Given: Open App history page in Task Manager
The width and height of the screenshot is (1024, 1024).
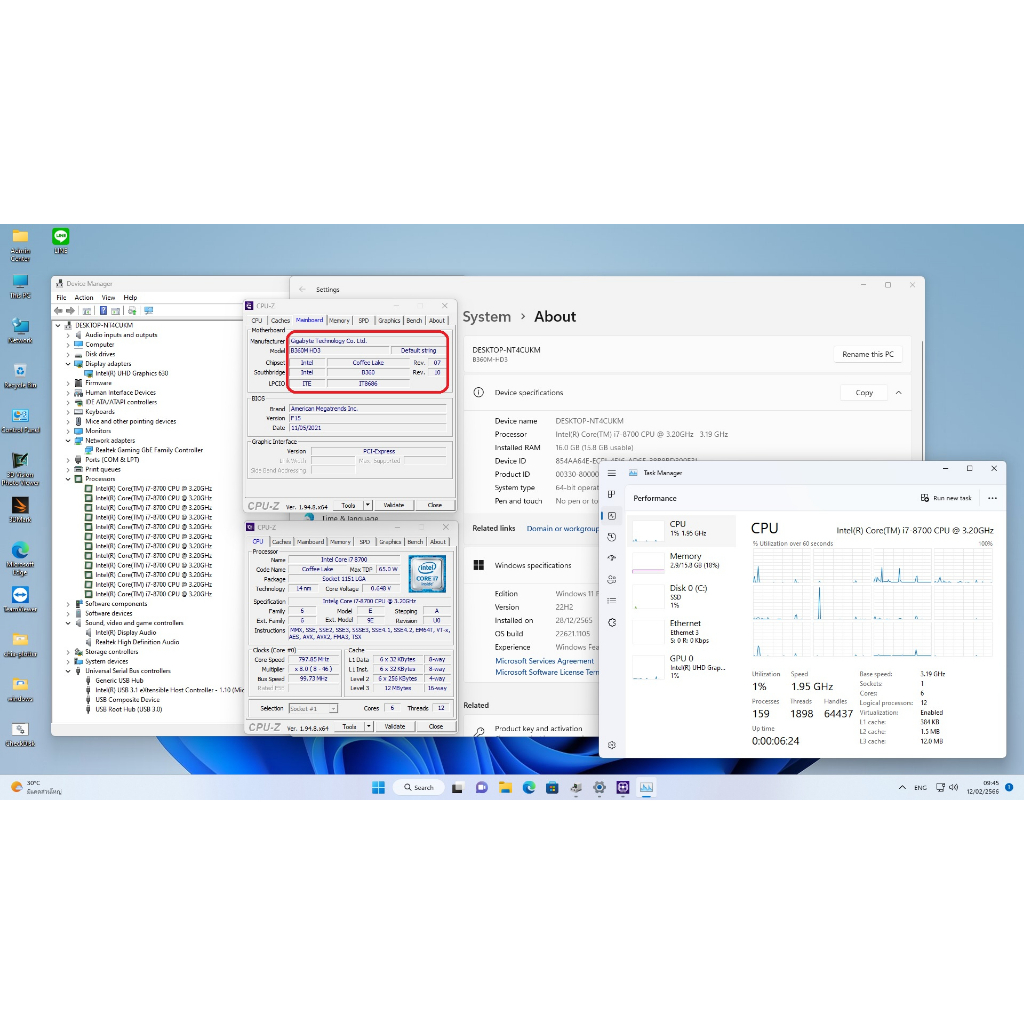Looking at the screenshot, I should [x=612, y=537].
